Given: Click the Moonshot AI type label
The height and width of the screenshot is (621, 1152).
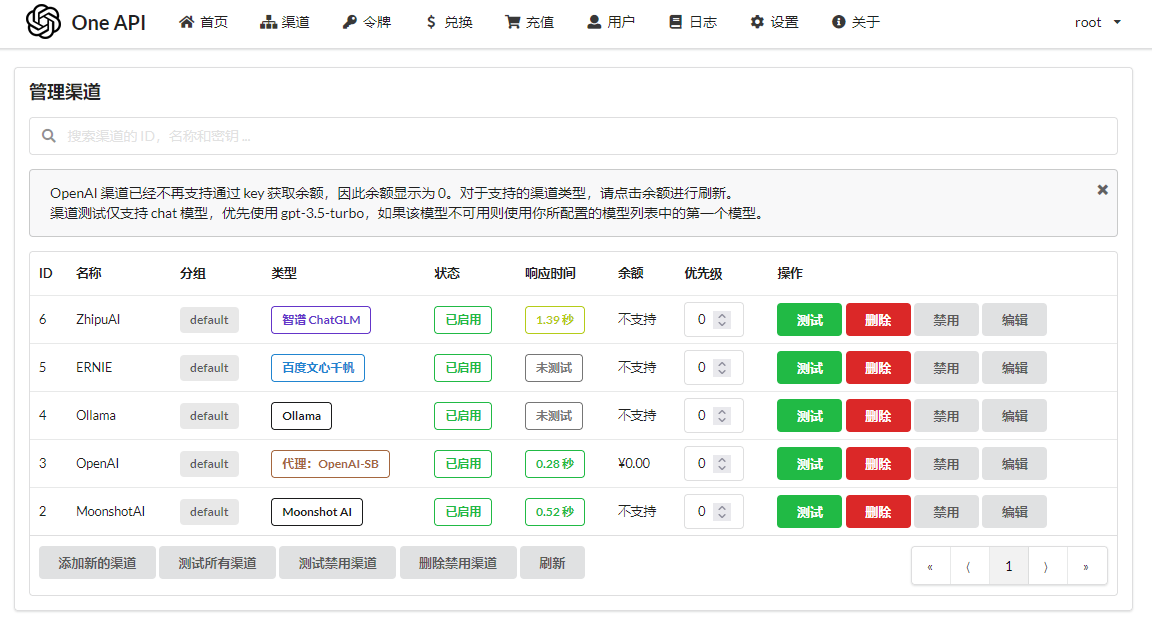Looking at the screenshot, I should click(317, 511).
